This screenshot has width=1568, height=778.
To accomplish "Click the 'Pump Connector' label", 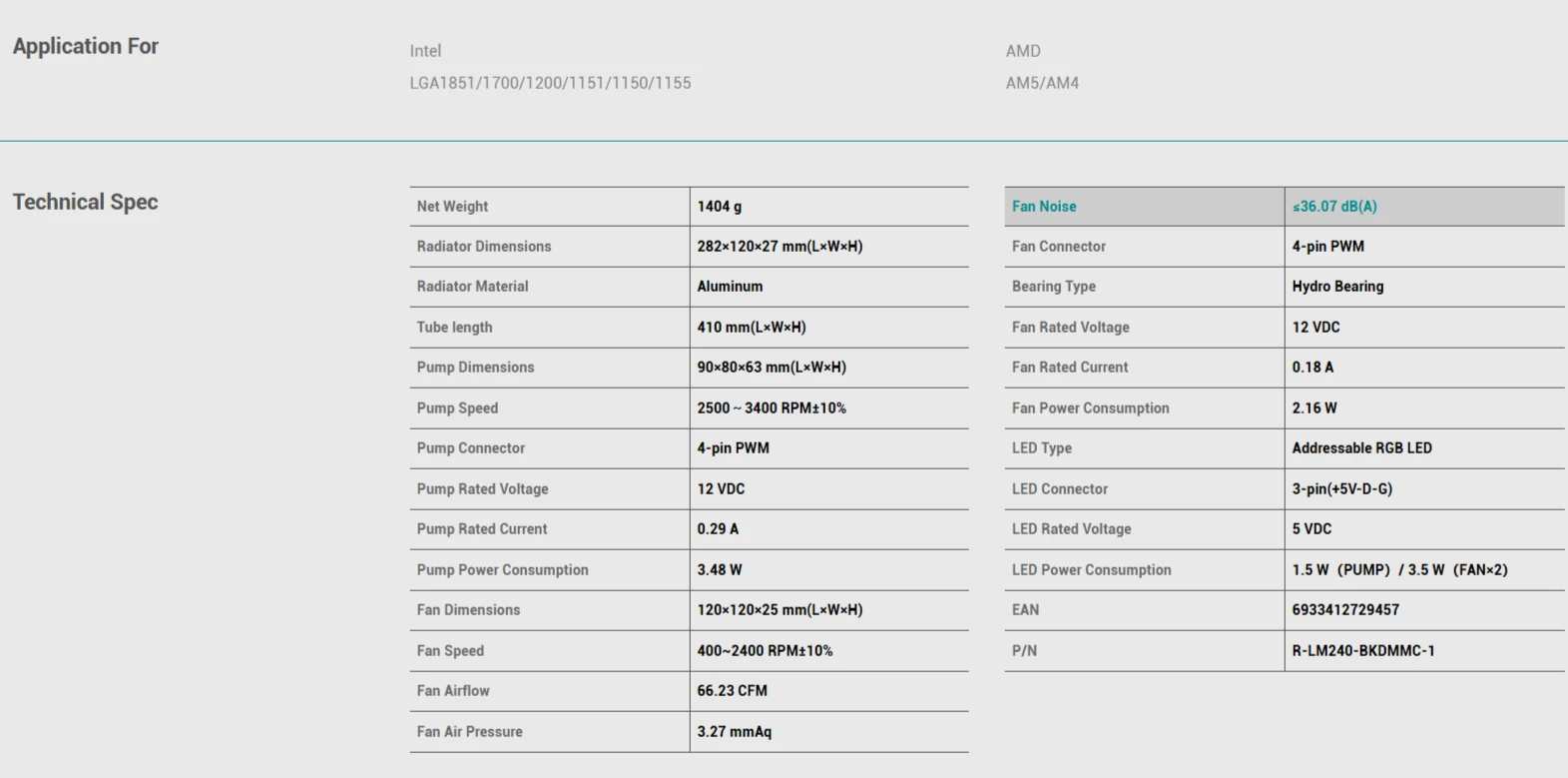I will click(471, 448).
